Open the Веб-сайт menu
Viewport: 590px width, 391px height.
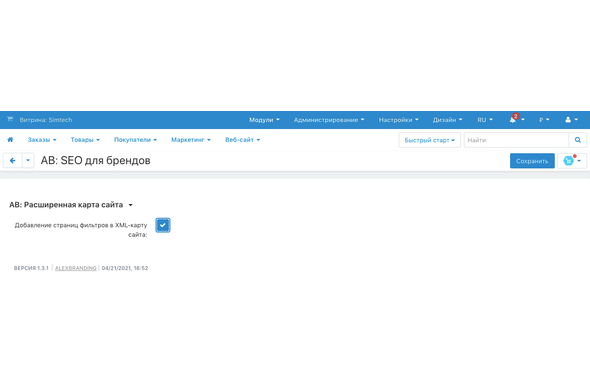point(243,140)
